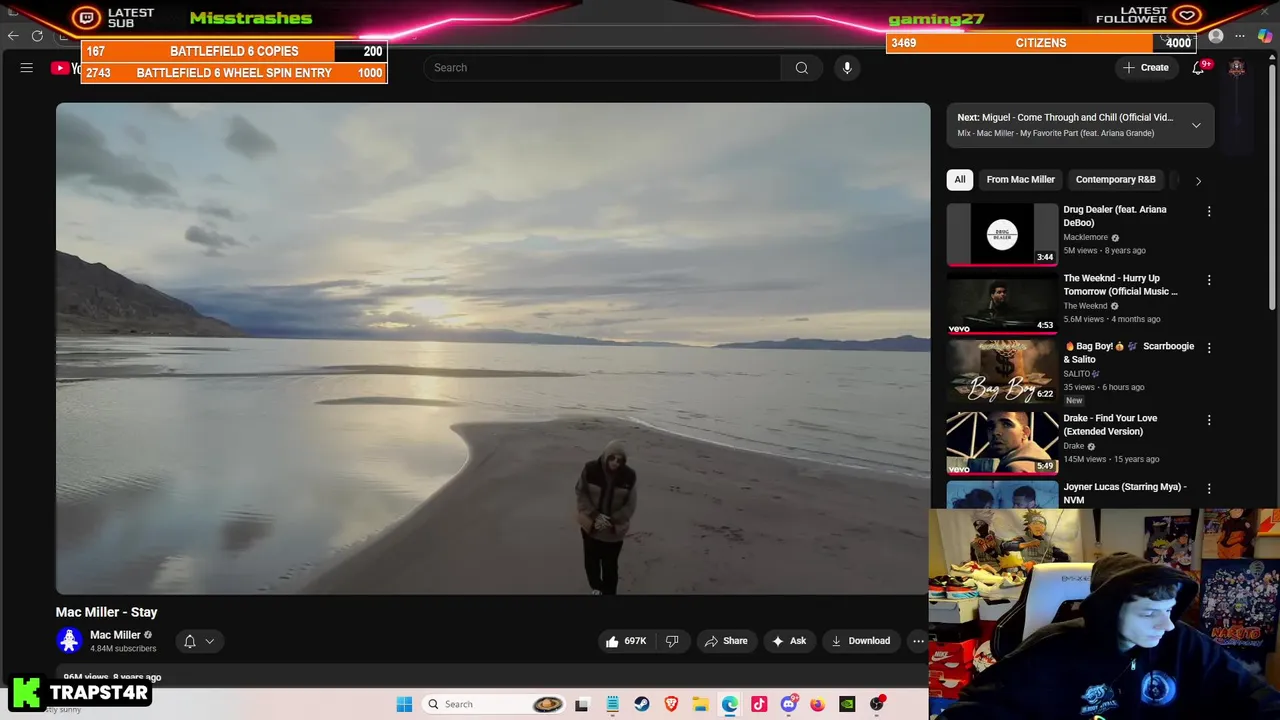Click the 4.84M subscribers text
Viewport: 1280px width, 720px height.
[x=123, y=649]
